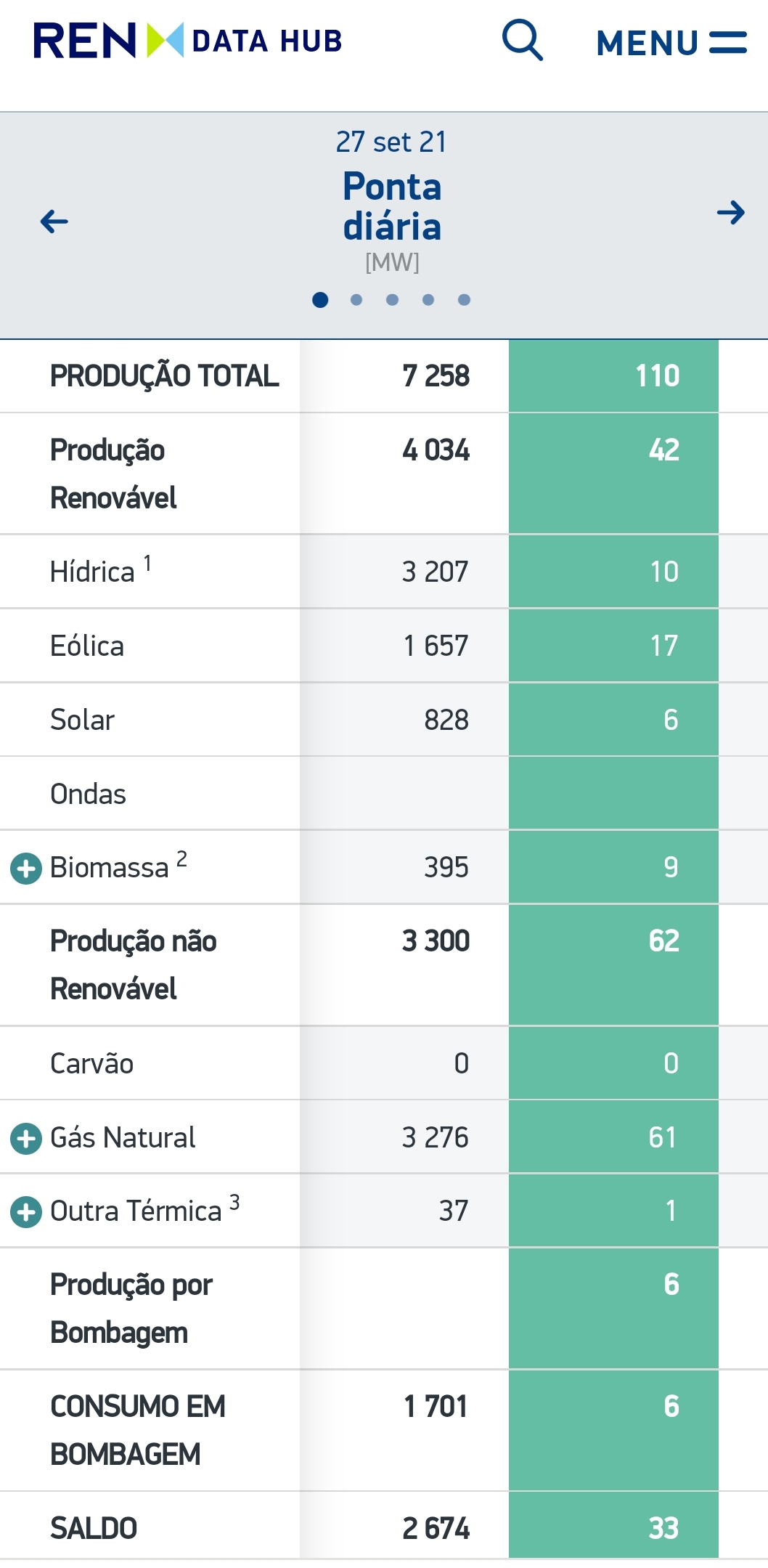Open the MENU hamburger button

tap(671, 43)
